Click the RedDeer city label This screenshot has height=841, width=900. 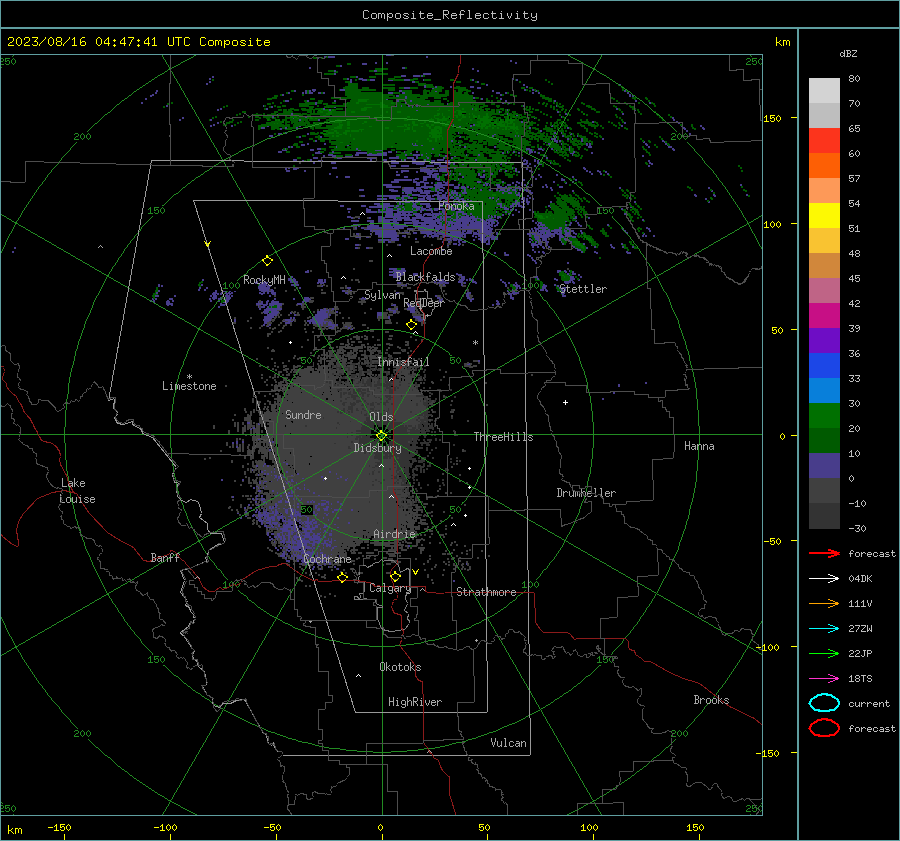(x=424, y=303)
